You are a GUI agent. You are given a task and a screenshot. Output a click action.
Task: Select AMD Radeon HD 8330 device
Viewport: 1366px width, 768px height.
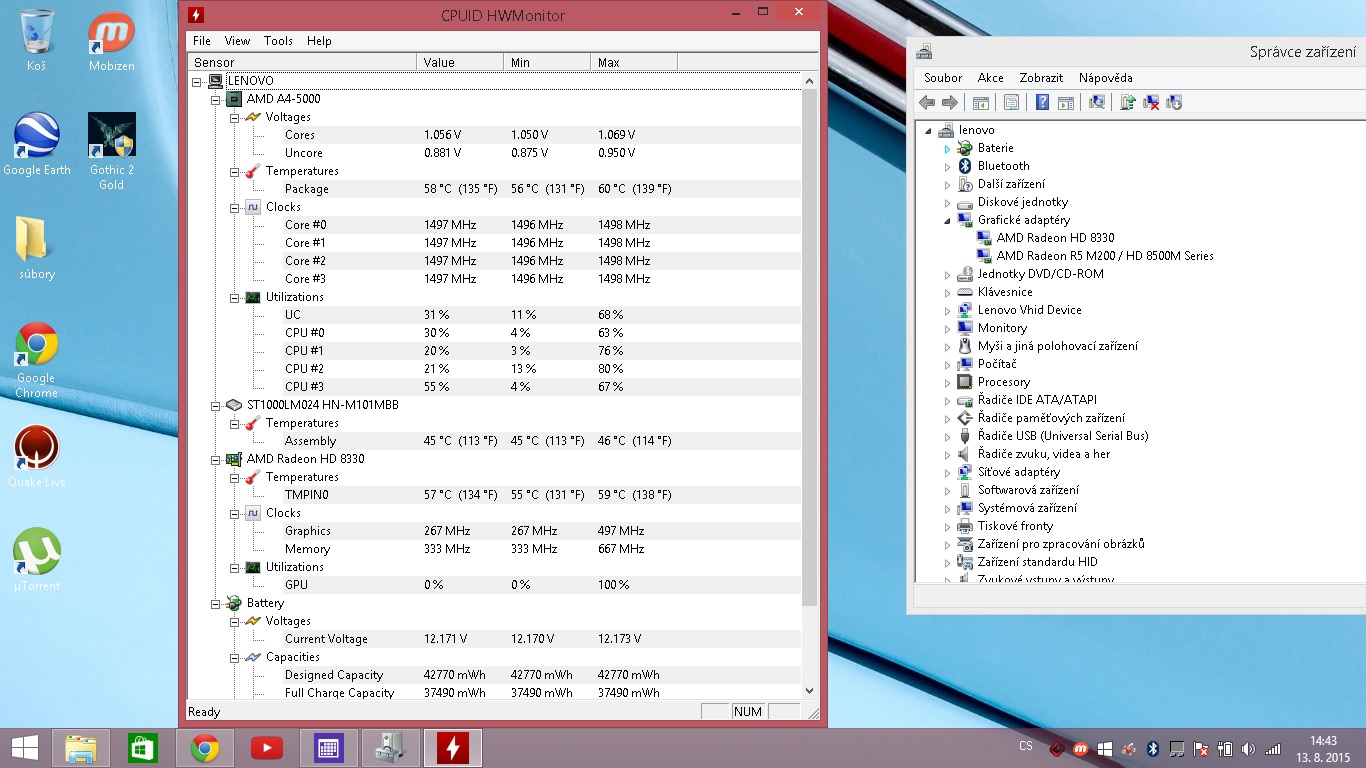tap(1055, 238)
